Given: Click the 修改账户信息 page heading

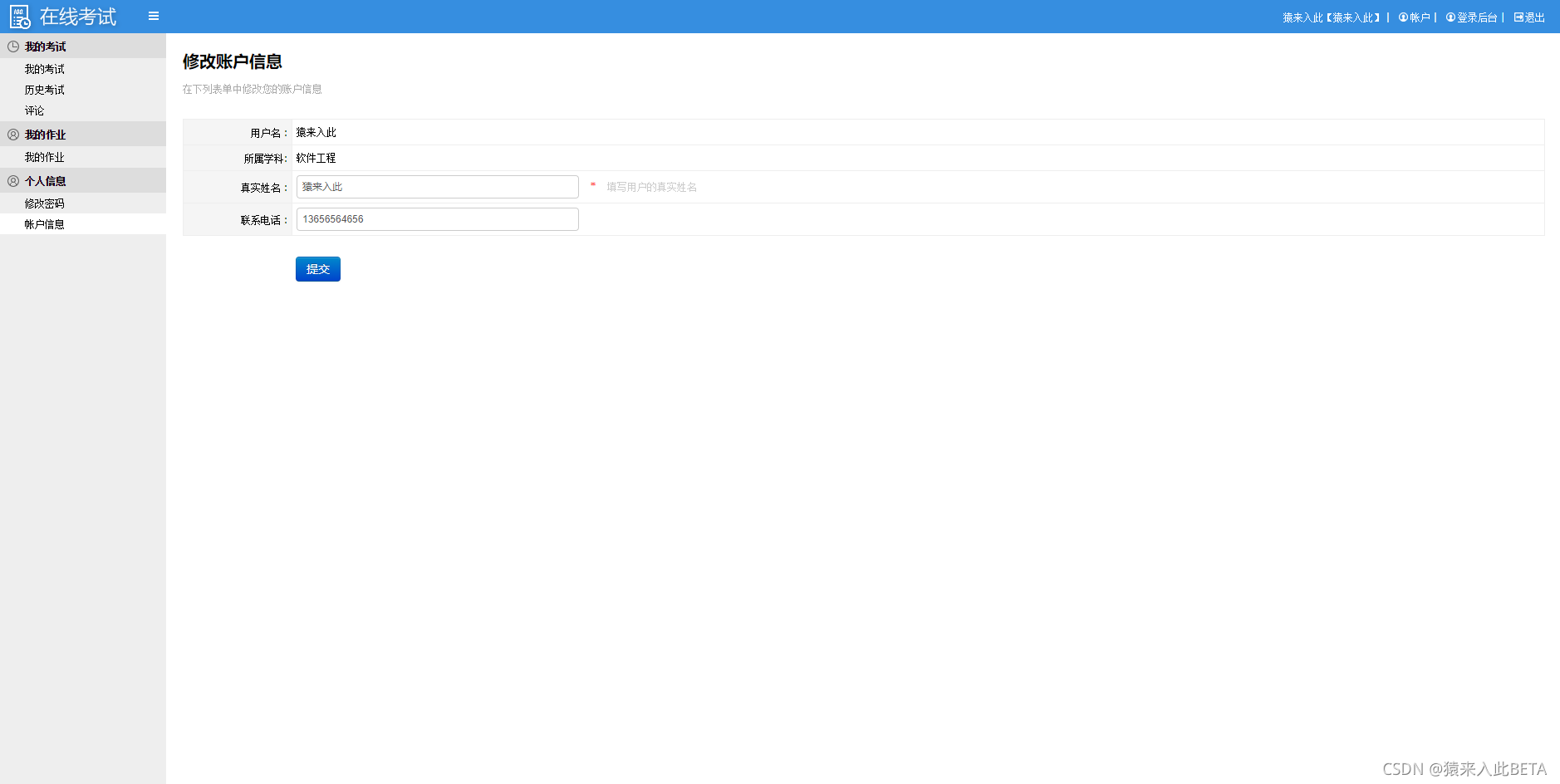Looking at the screenshot, I should click(x=233, y=61).
